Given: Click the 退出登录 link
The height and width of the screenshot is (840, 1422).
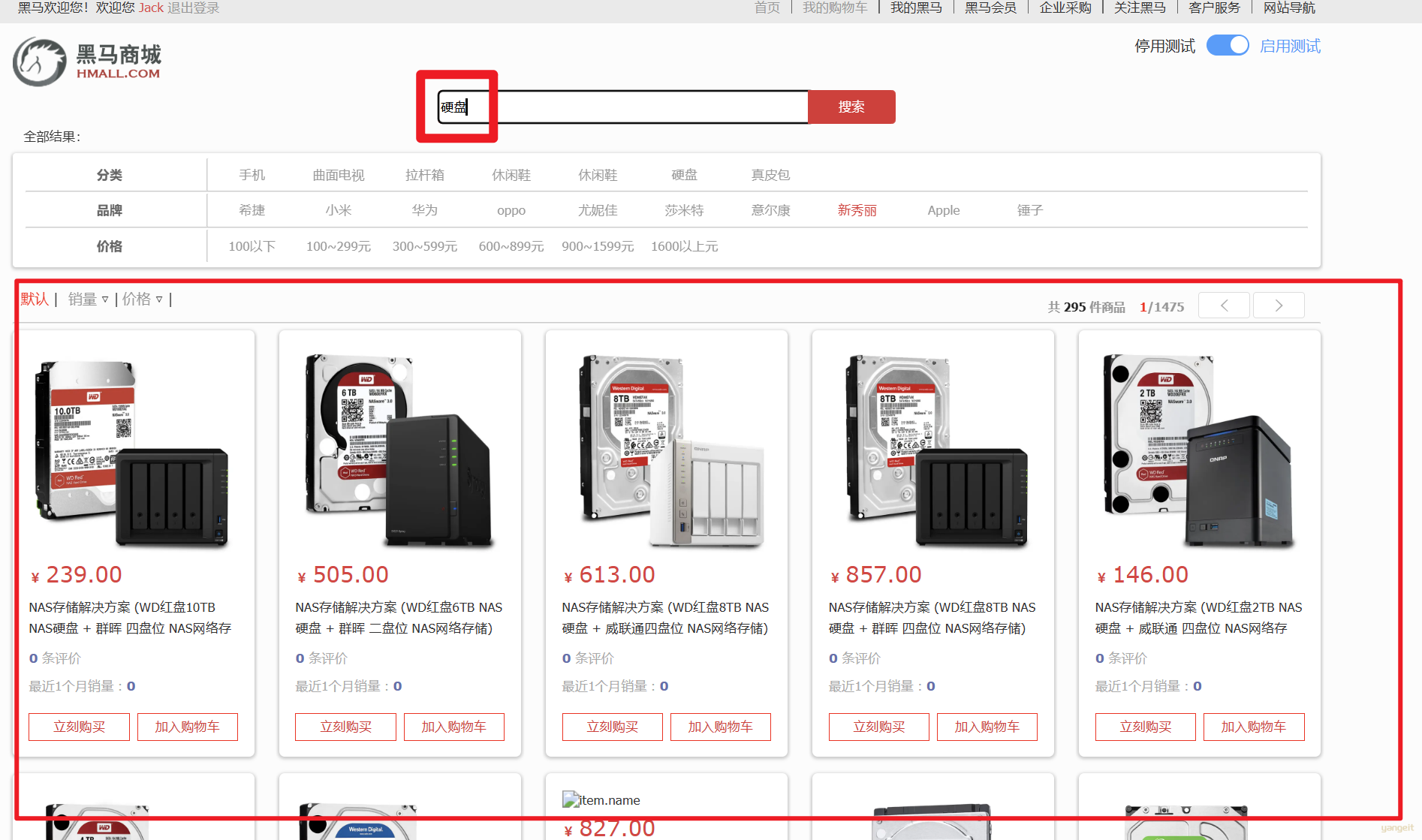Looking at the screenshot, I should tap(193, 8).
